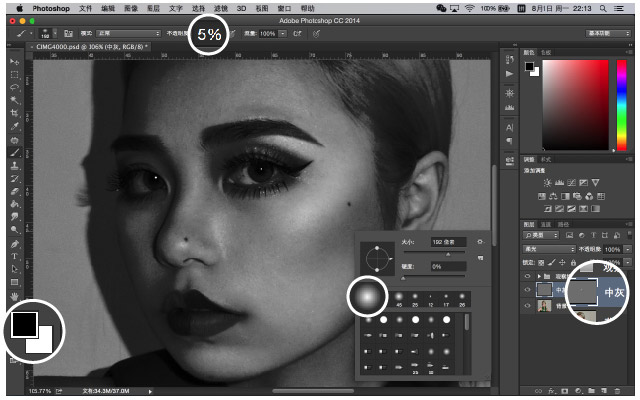
Task: Open the 3D menu in menu bar
Action: point(241,8)
